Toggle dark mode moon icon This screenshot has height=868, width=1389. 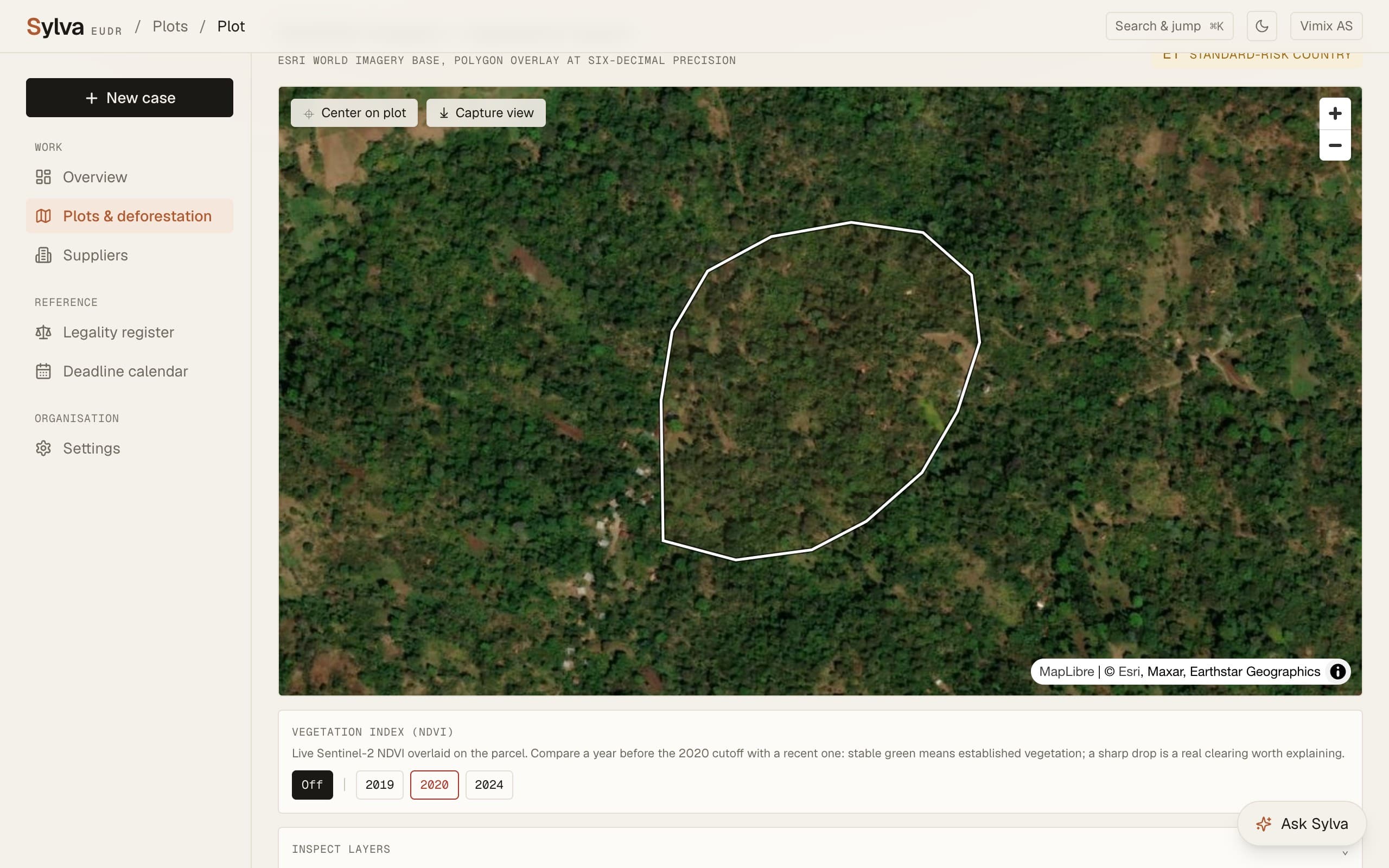[1261, 27]
